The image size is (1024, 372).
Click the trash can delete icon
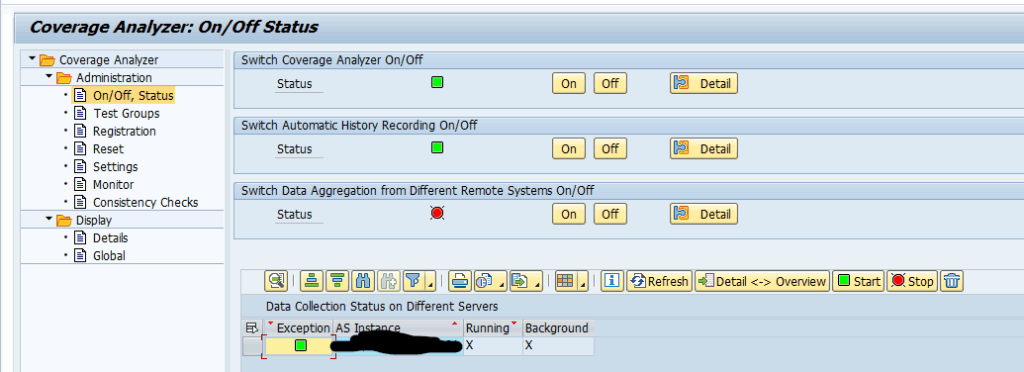click(952, 281)
